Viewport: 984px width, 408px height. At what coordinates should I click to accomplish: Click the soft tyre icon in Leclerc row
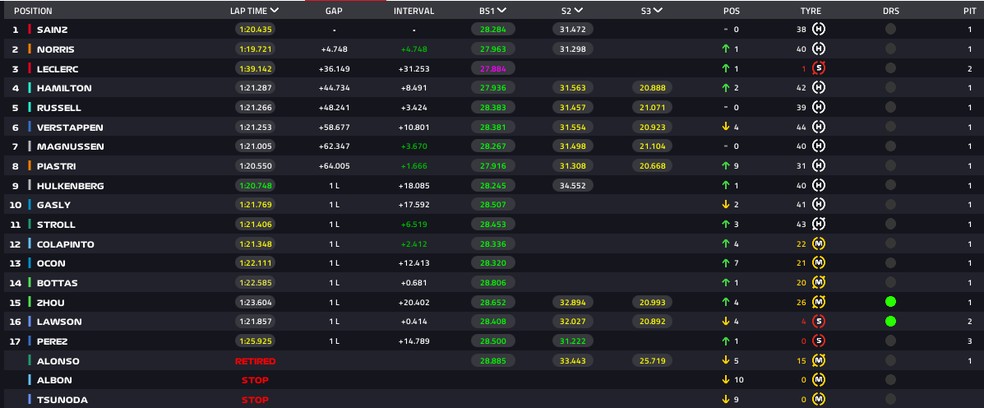coord(818,68)
